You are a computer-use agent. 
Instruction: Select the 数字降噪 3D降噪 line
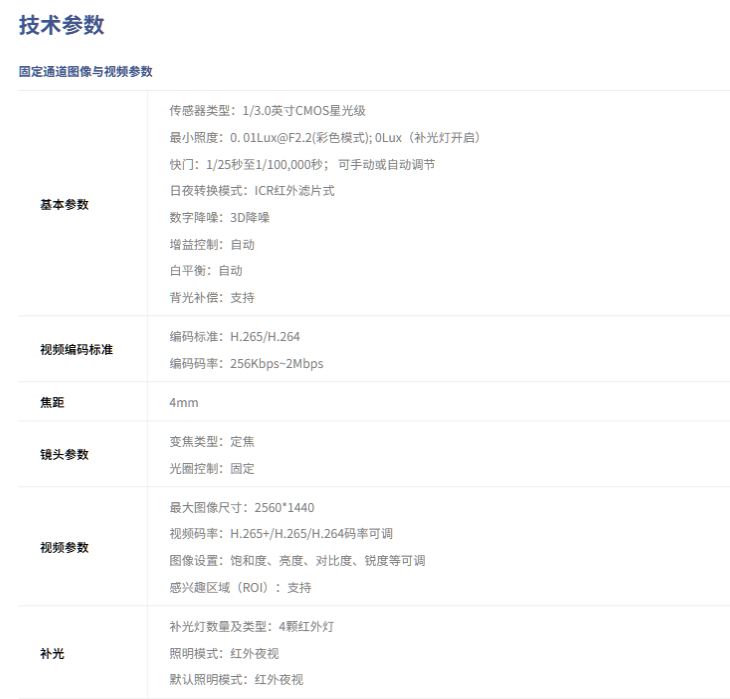(220, 217)
